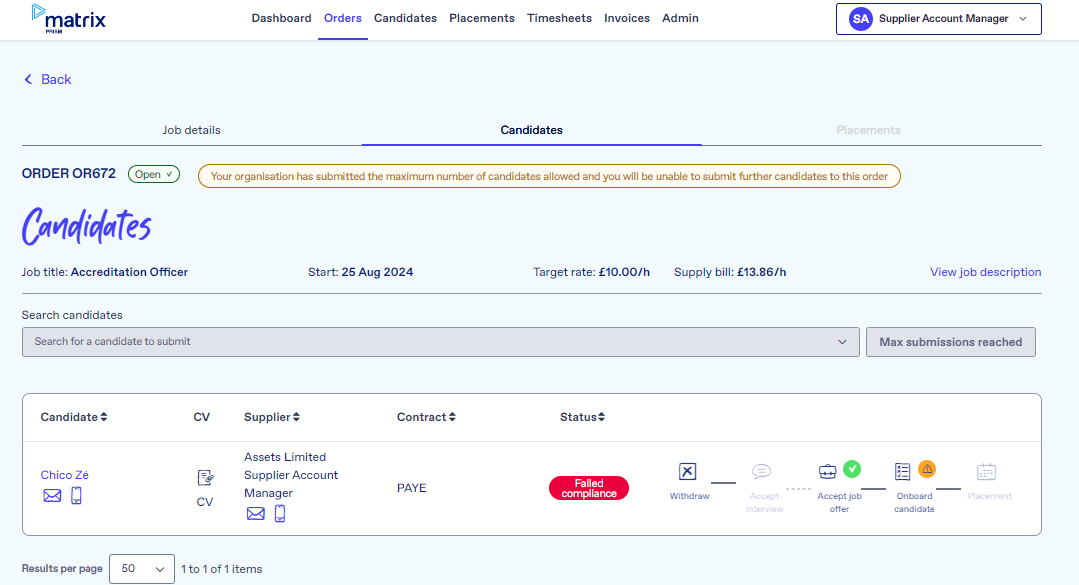
Task: Open Placements in top navigation
Action: (x=482, y=19)
